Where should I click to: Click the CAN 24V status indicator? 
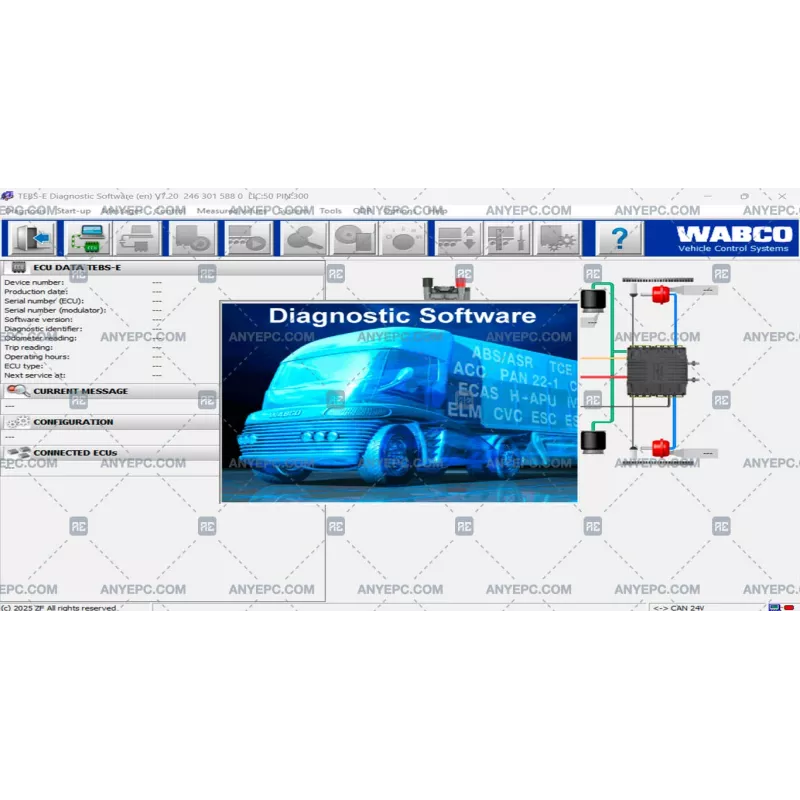tap(676, 608)
